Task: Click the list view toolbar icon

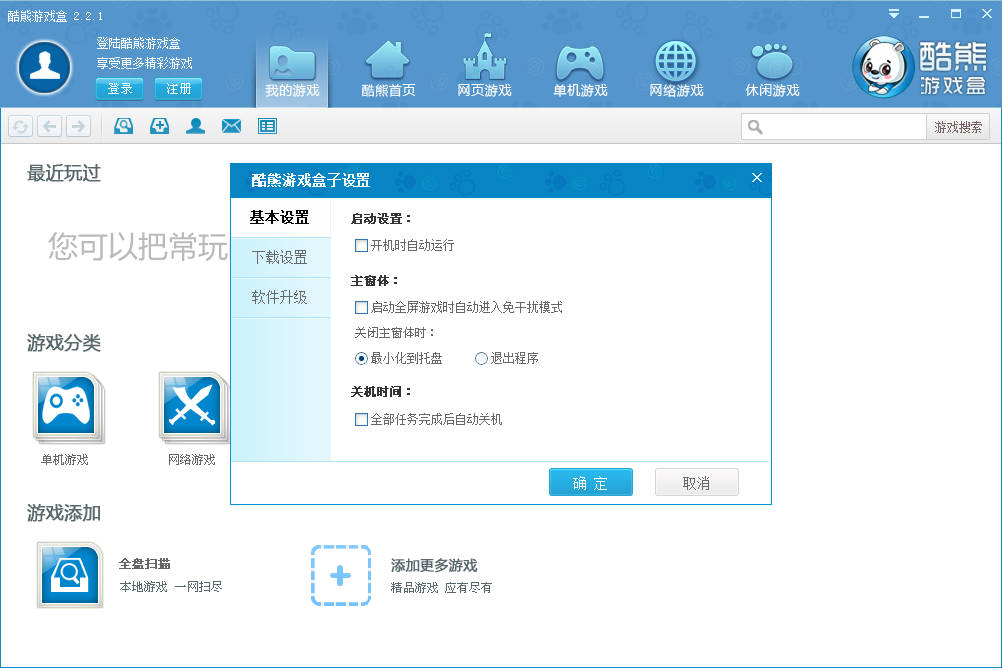Action: [267, 126]
